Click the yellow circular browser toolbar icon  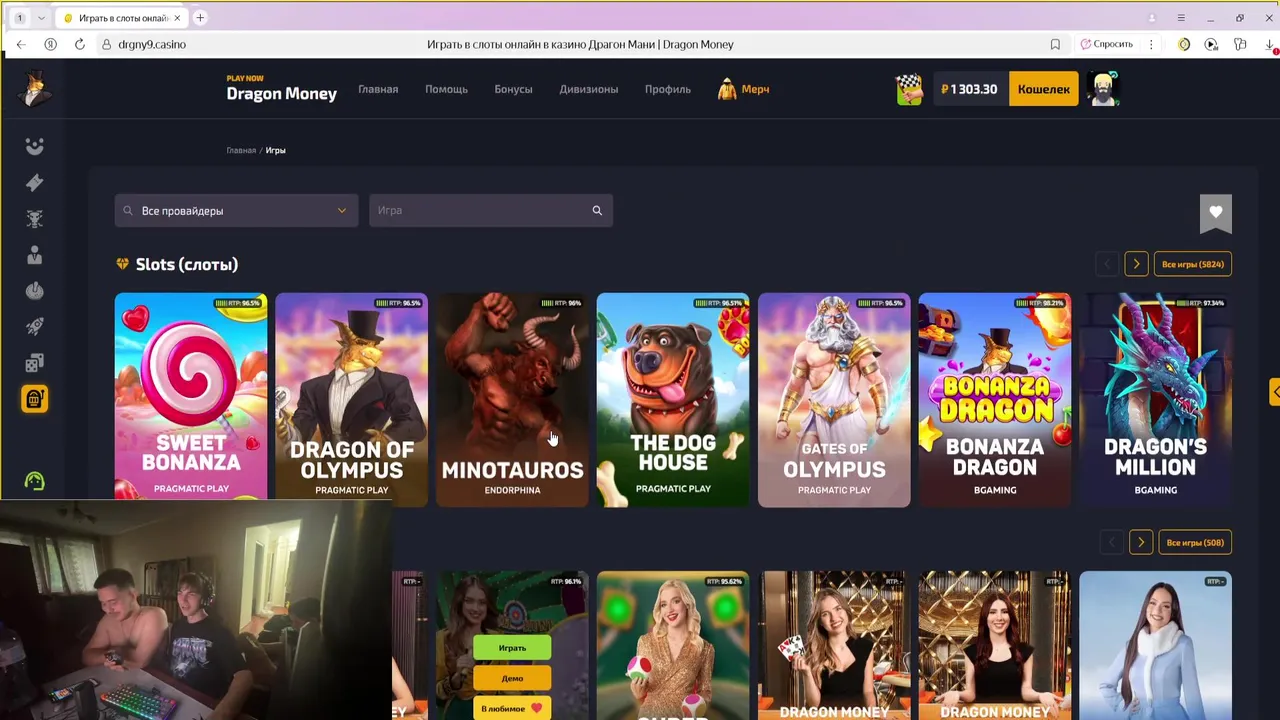[1184, 44]
